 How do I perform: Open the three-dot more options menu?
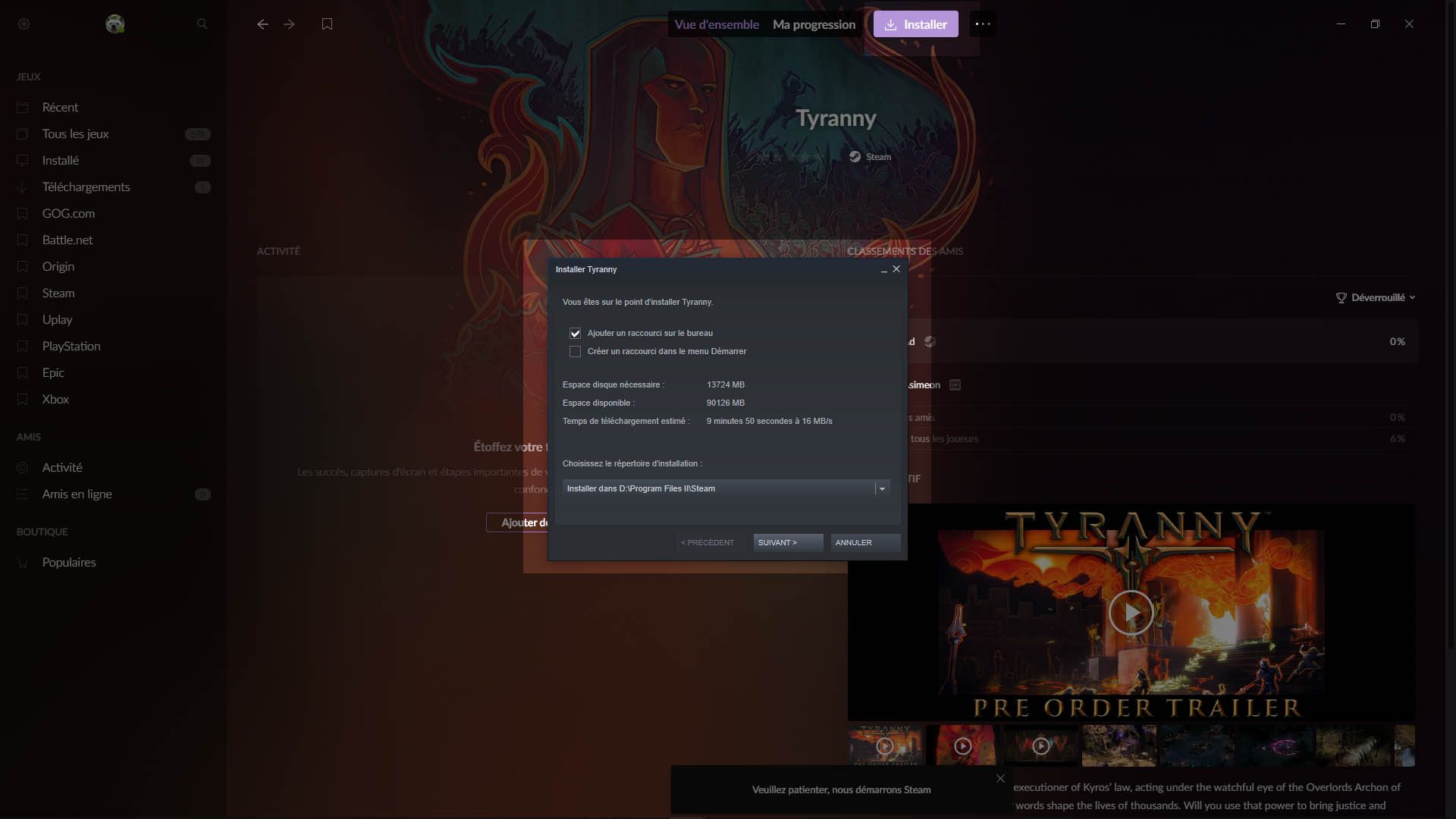tap(983, 24)
